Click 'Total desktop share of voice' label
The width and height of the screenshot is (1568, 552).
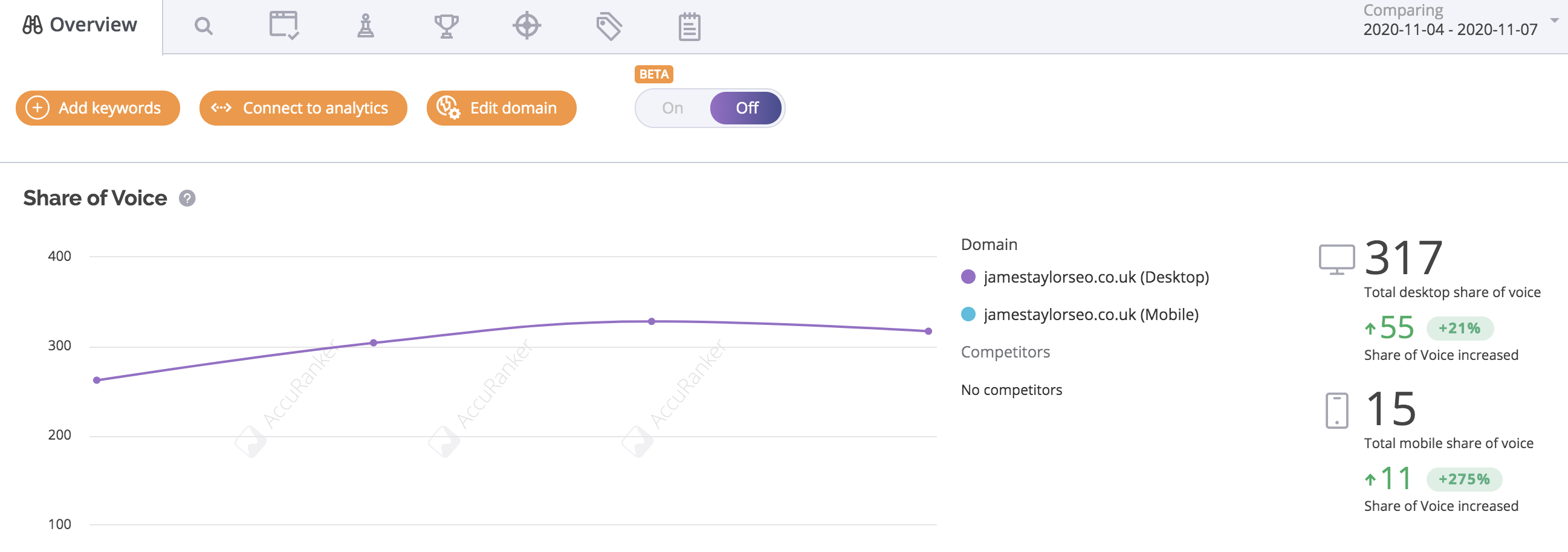coord(1452,293)
